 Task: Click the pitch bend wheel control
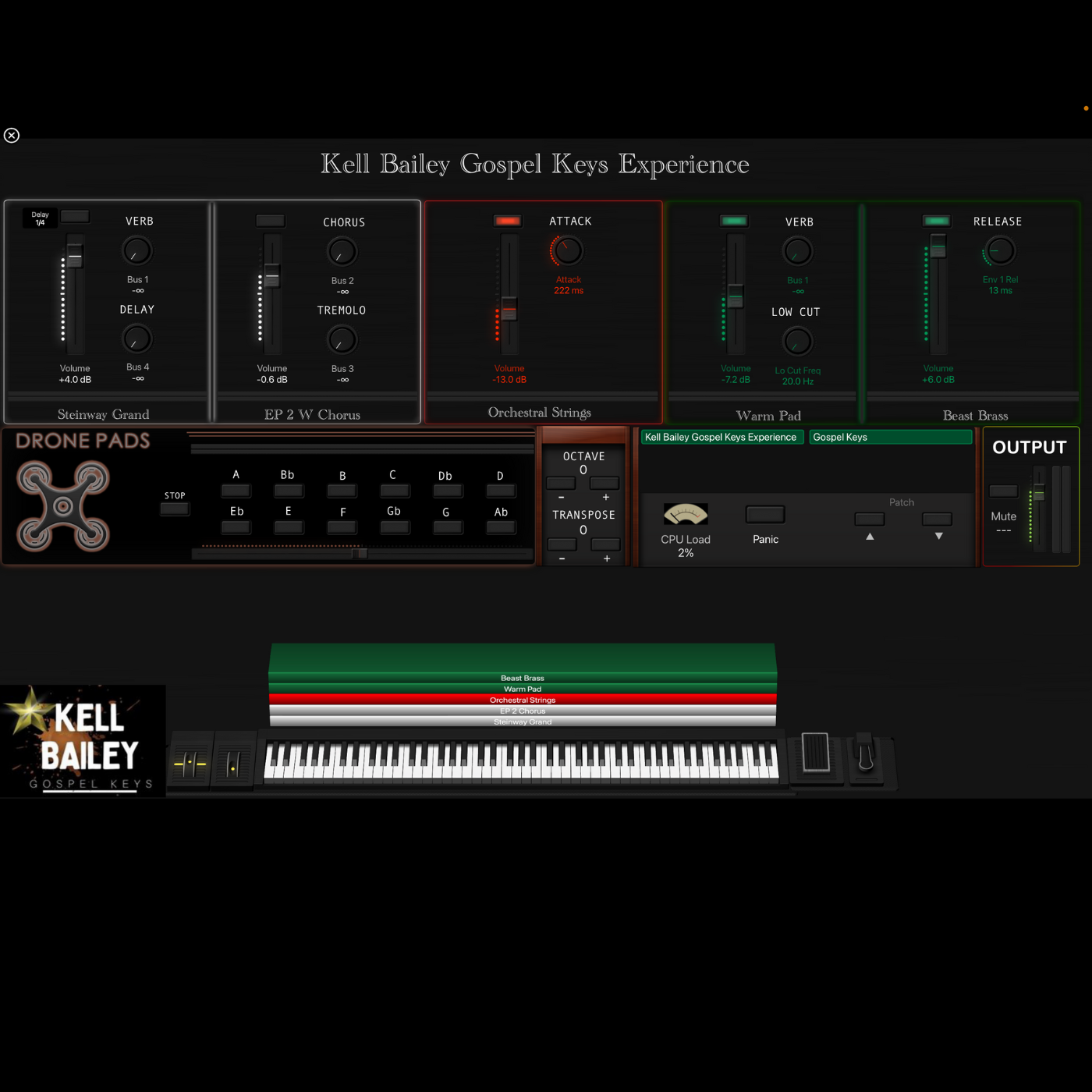pos(190,764)
